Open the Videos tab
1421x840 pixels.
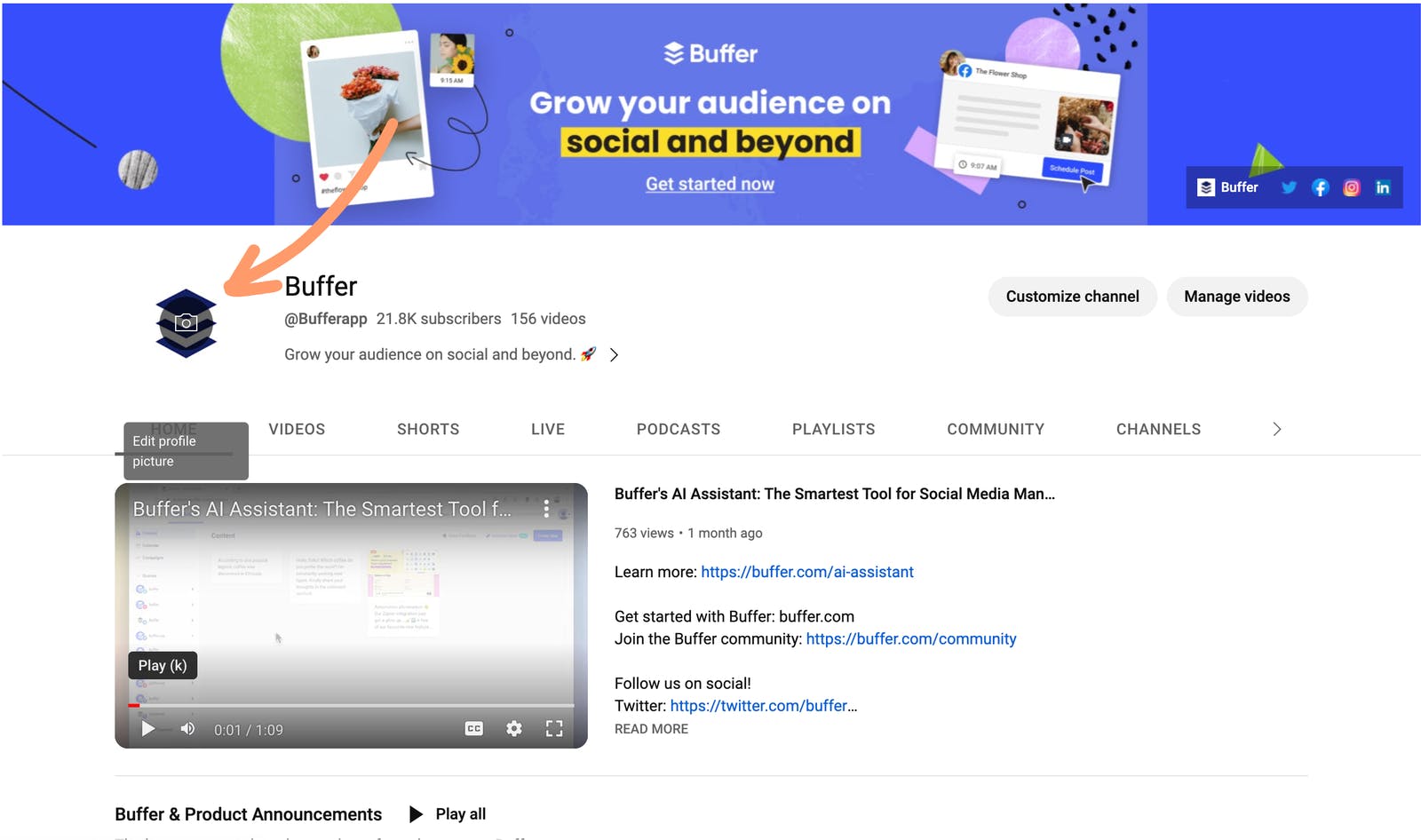(x=297, y=429)
